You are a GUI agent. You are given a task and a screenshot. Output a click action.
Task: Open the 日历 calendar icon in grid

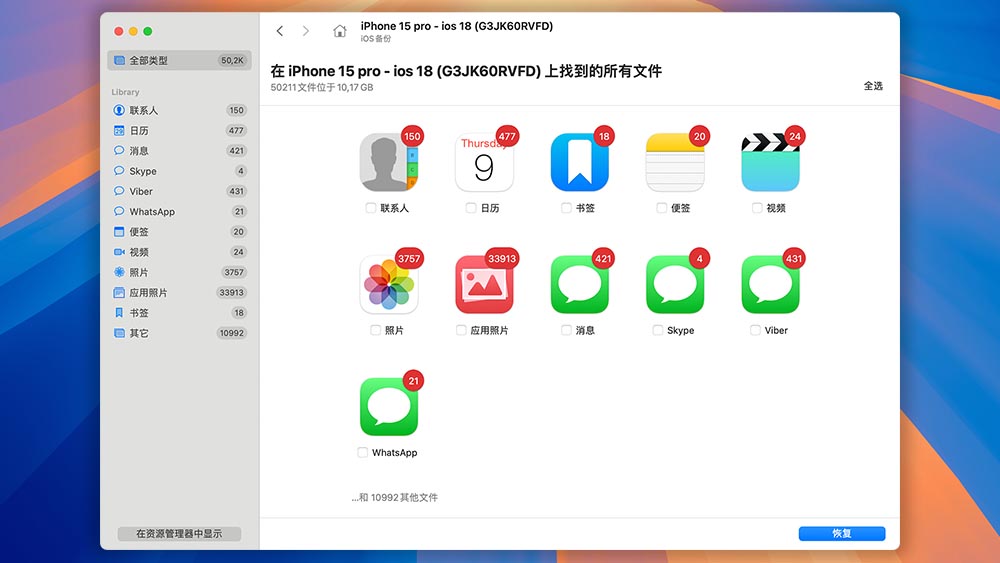[x=484, y=162]
